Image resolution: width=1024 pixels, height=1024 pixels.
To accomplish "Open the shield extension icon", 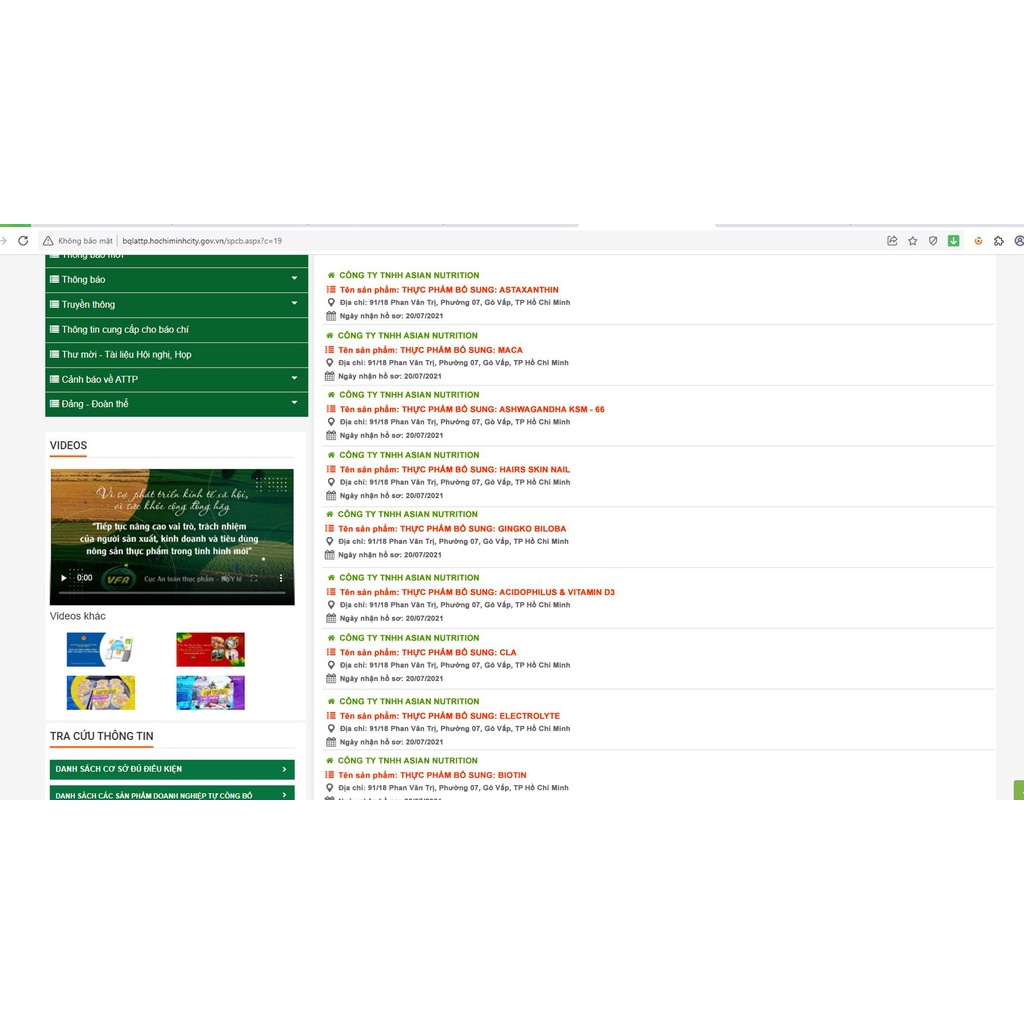I will point(933,241).
